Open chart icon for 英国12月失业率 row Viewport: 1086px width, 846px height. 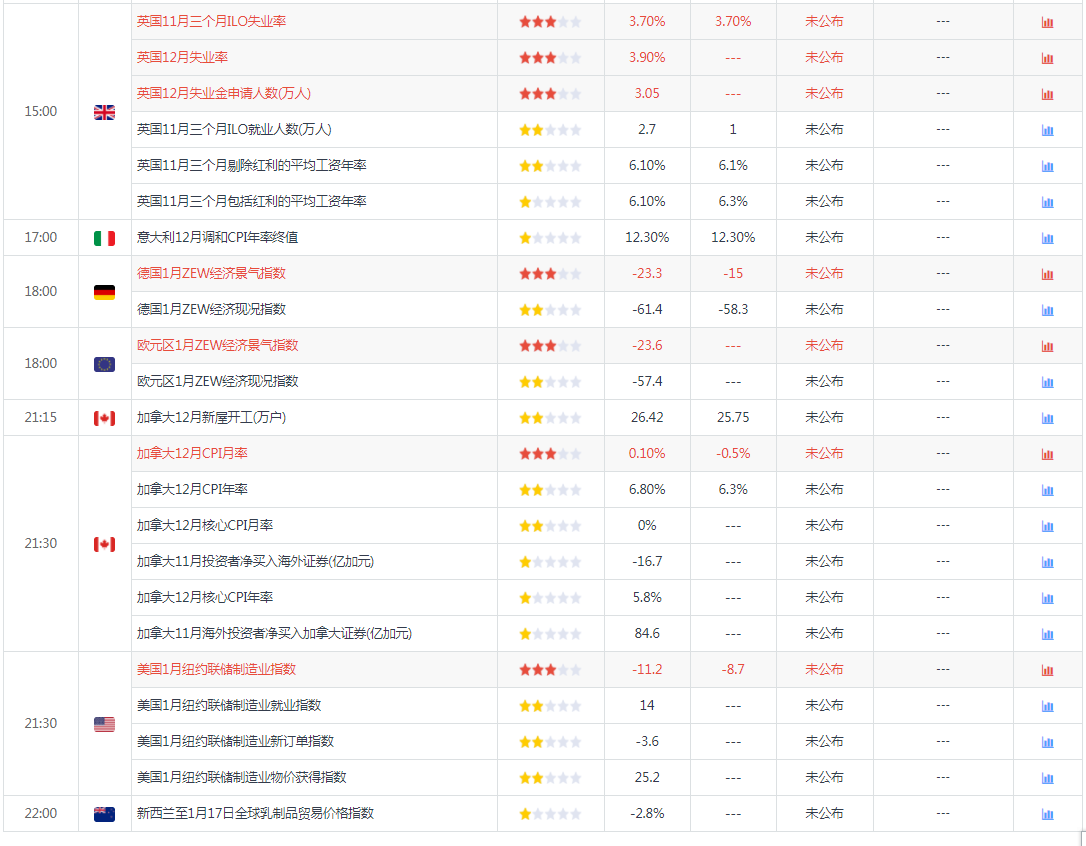click(1047, 58)
